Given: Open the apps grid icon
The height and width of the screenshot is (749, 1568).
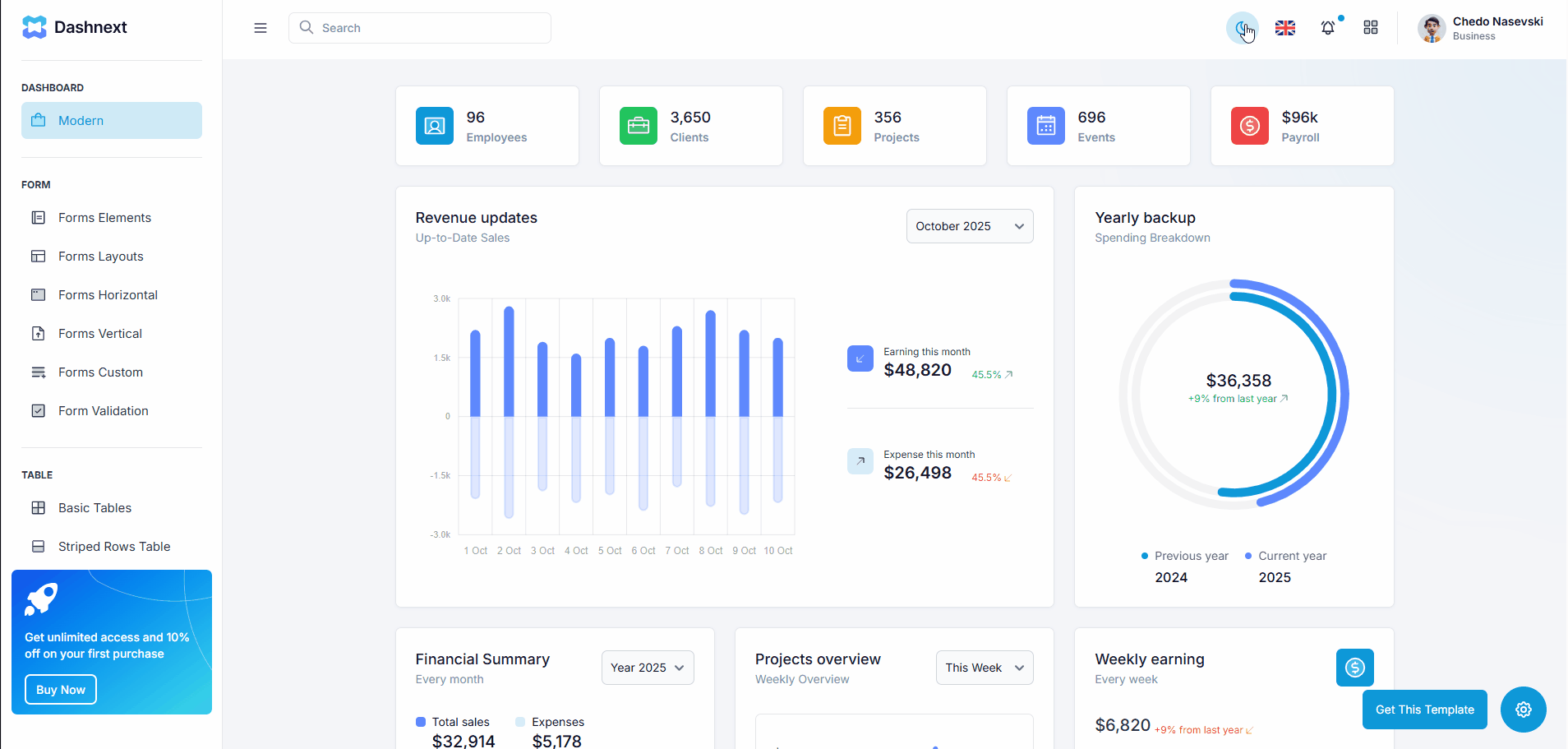Looking at the screenshot, I should tap(1371, 28).
